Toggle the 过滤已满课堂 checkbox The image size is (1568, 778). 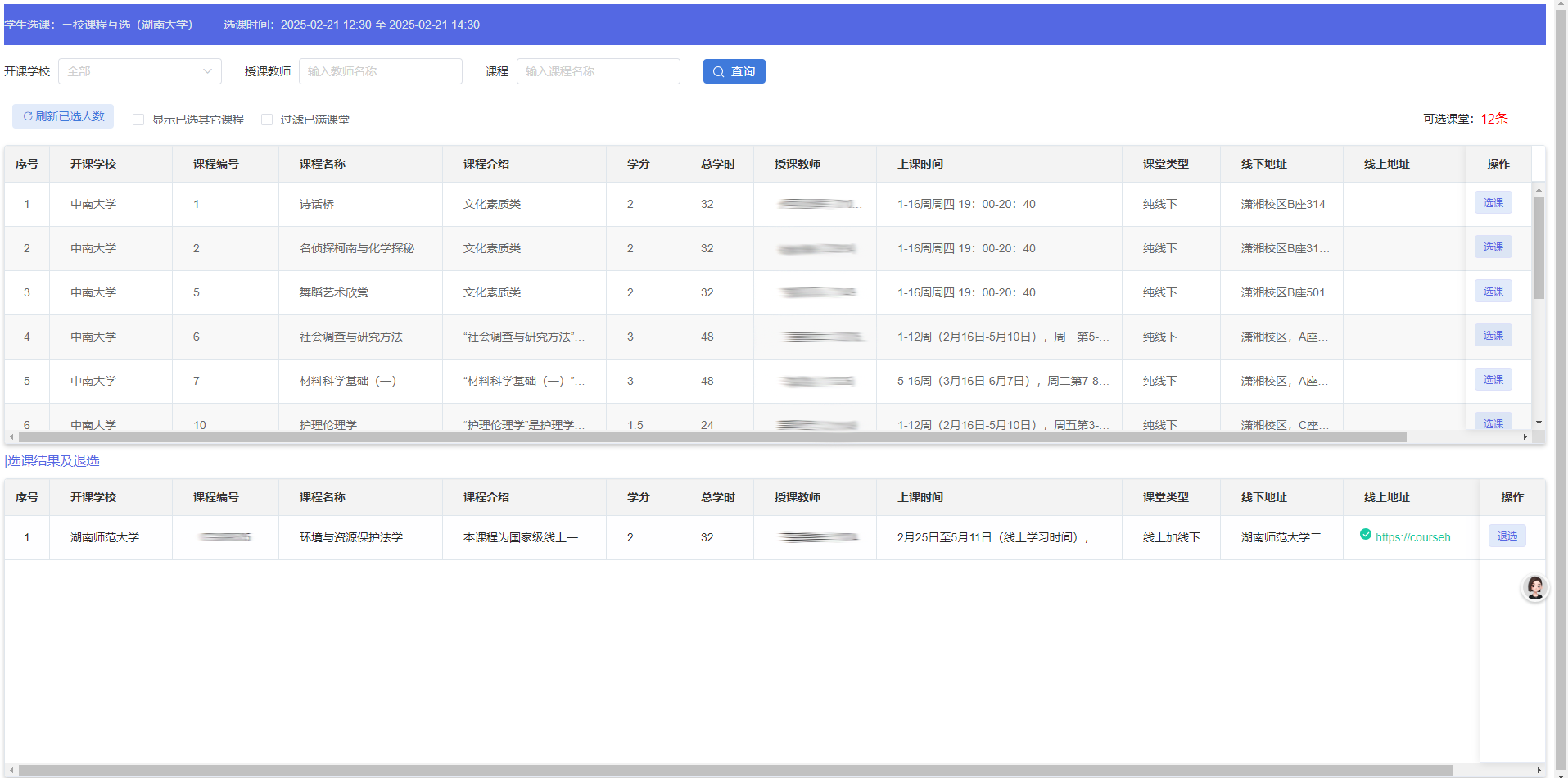tap(267, 120)
